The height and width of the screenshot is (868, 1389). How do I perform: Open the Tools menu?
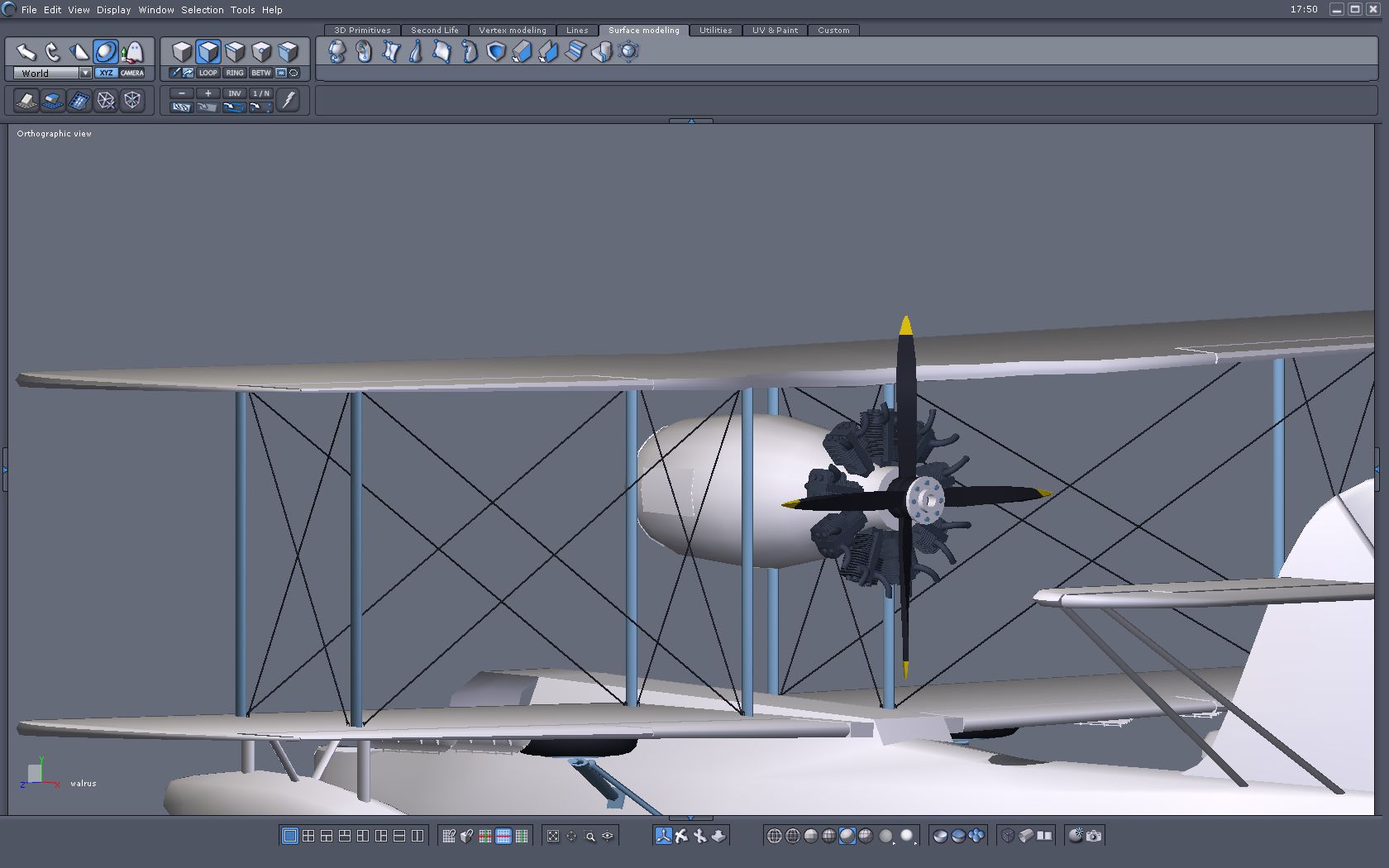242,10
